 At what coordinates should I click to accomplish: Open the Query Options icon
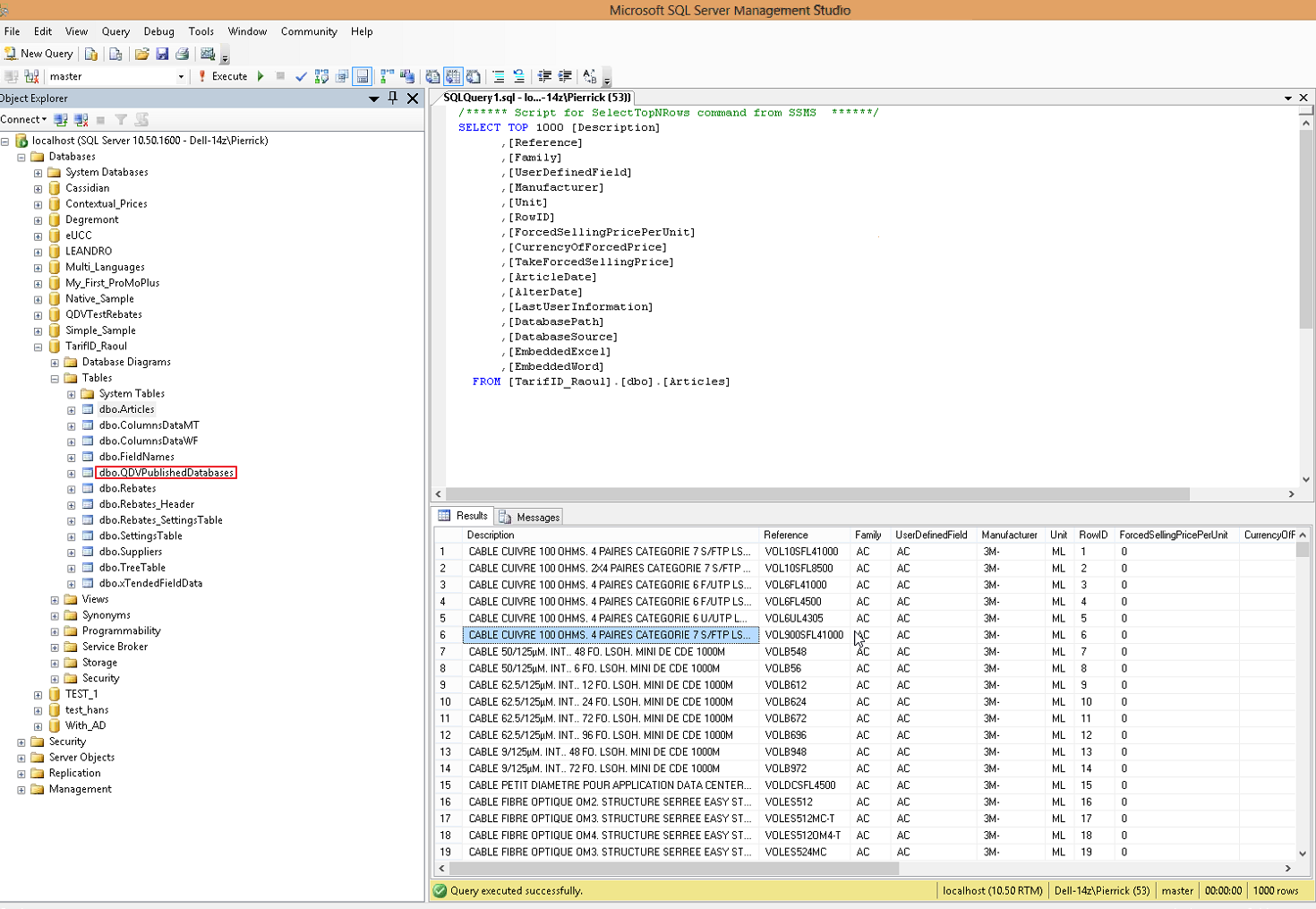point(342,76)
